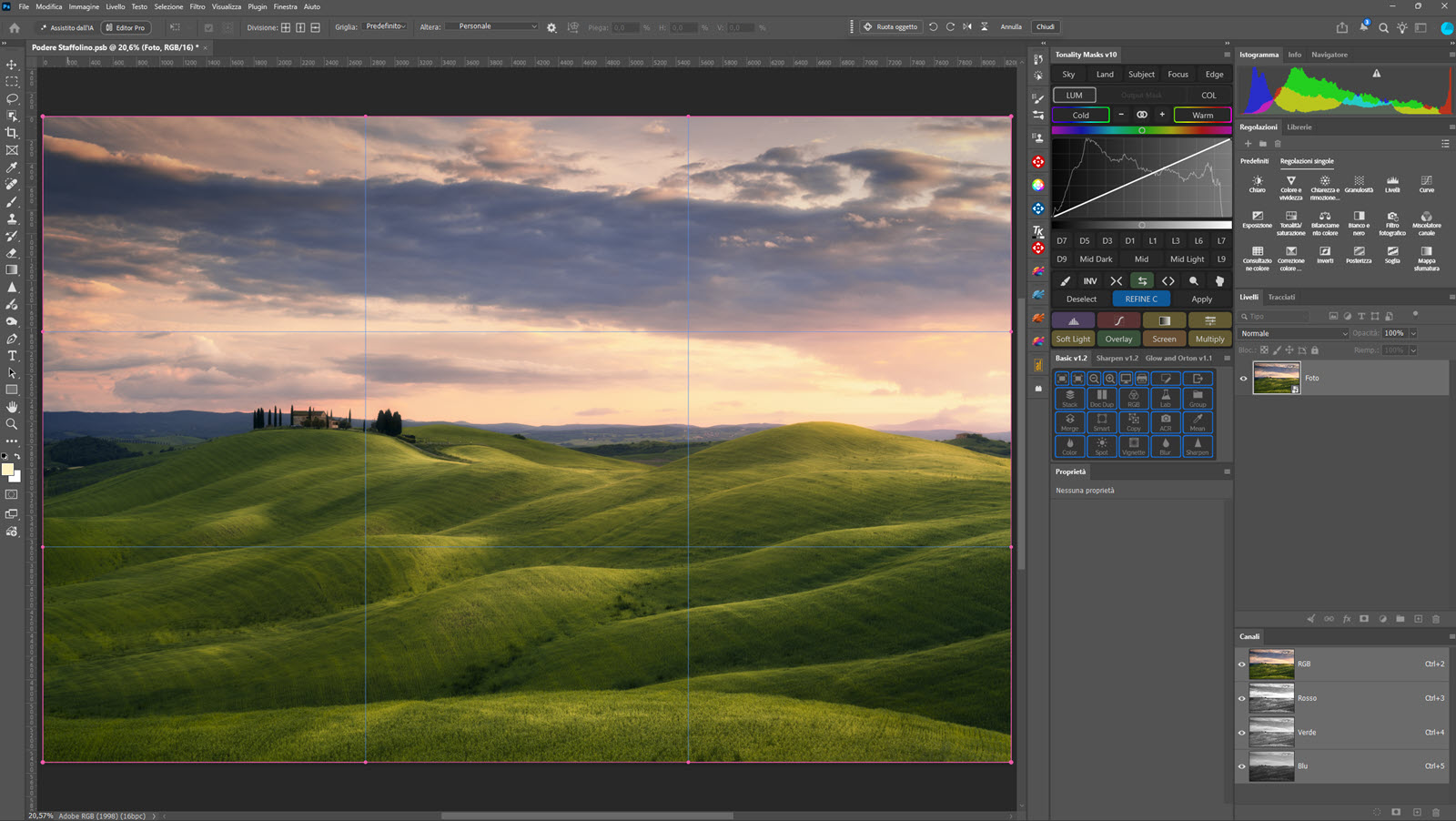This screenshot has height=821, width=1456.
Task: Click the hue spectrum slider in Tonality Masks
Action: point(1141,130)
